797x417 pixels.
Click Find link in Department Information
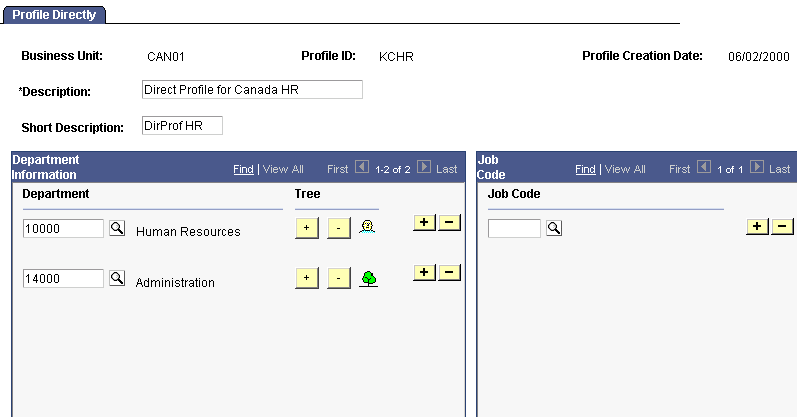(243, 169)
